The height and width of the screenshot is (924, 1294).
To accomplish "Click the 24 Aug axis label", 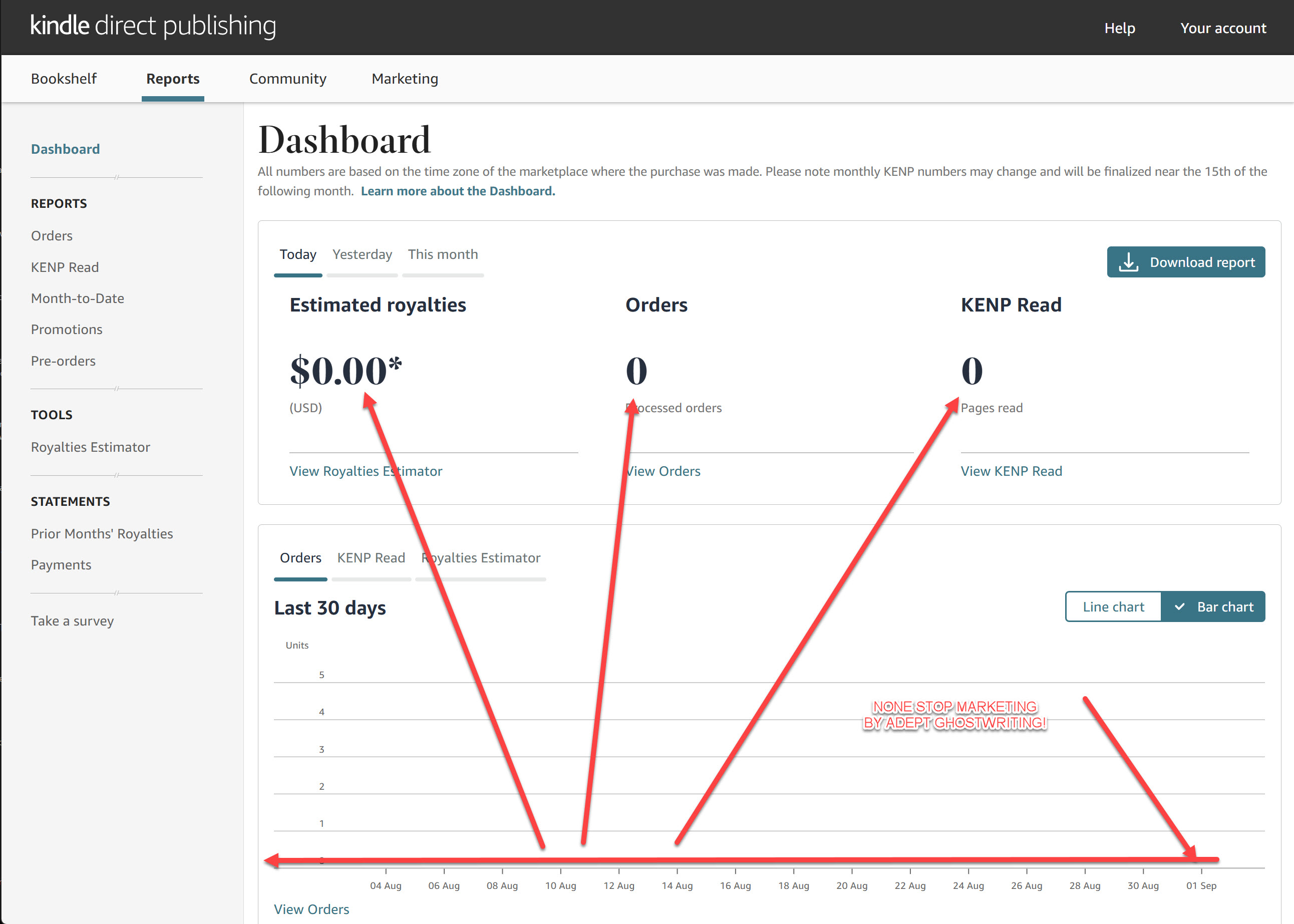I will click(x=968, y=886).
